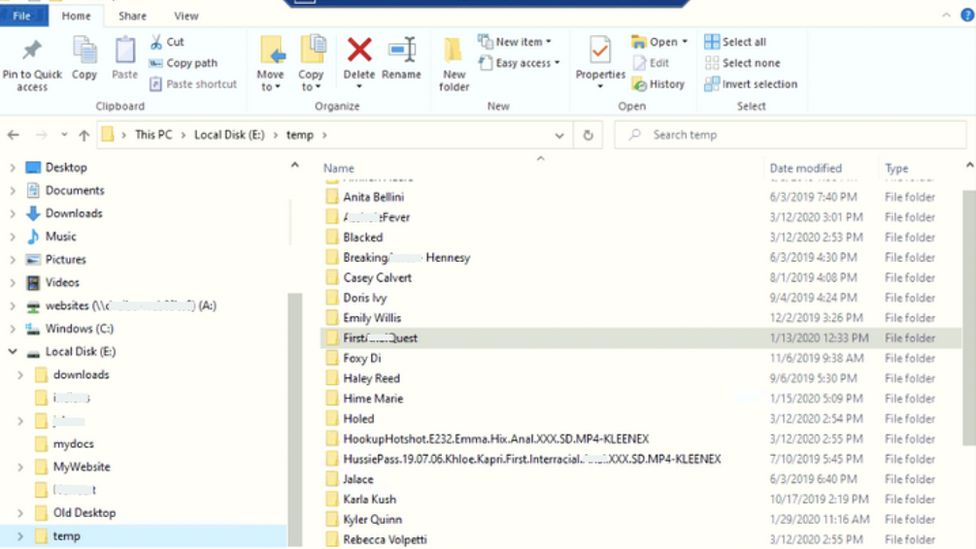Select Downloads in navigation pane
Viewport: 976px width, 549px height.
pos(73,214)
